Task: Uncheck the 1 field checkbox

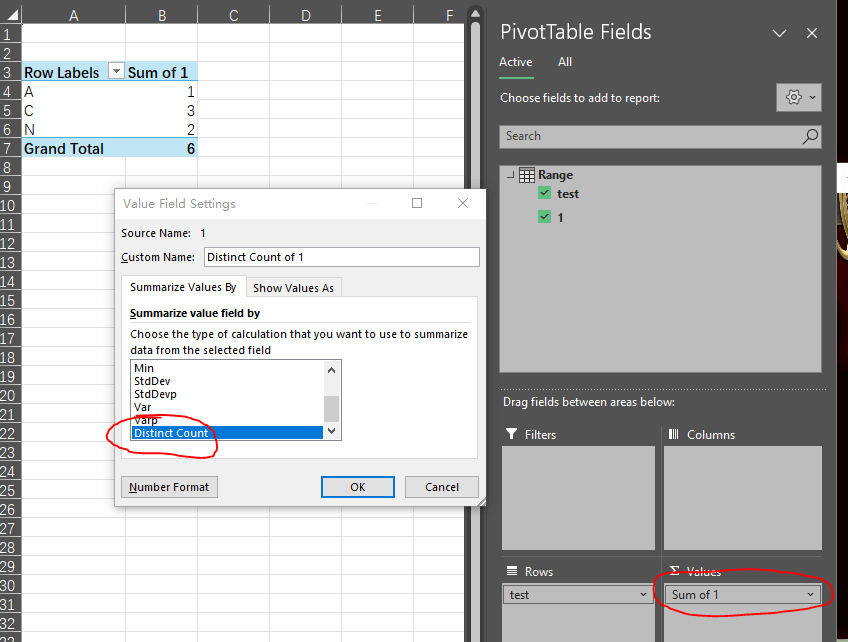Action: (x=544, y=217)
